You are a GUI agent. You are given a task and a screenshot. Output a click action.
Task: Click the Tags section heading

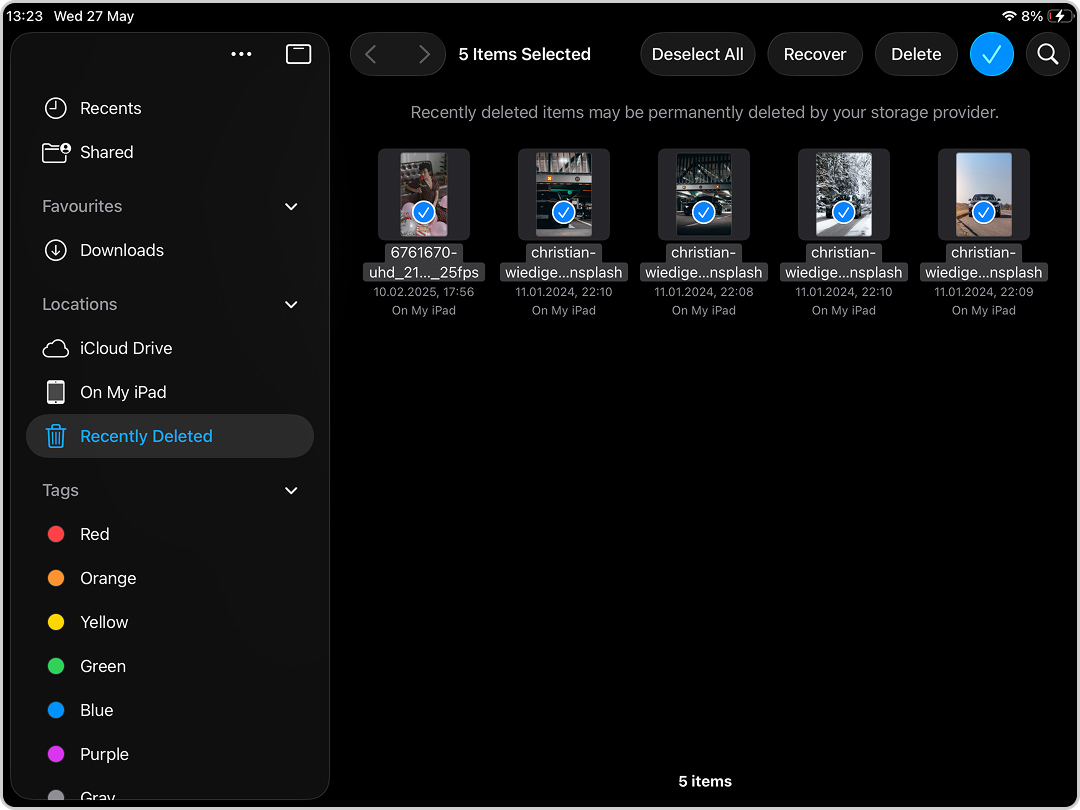point(61,490)
